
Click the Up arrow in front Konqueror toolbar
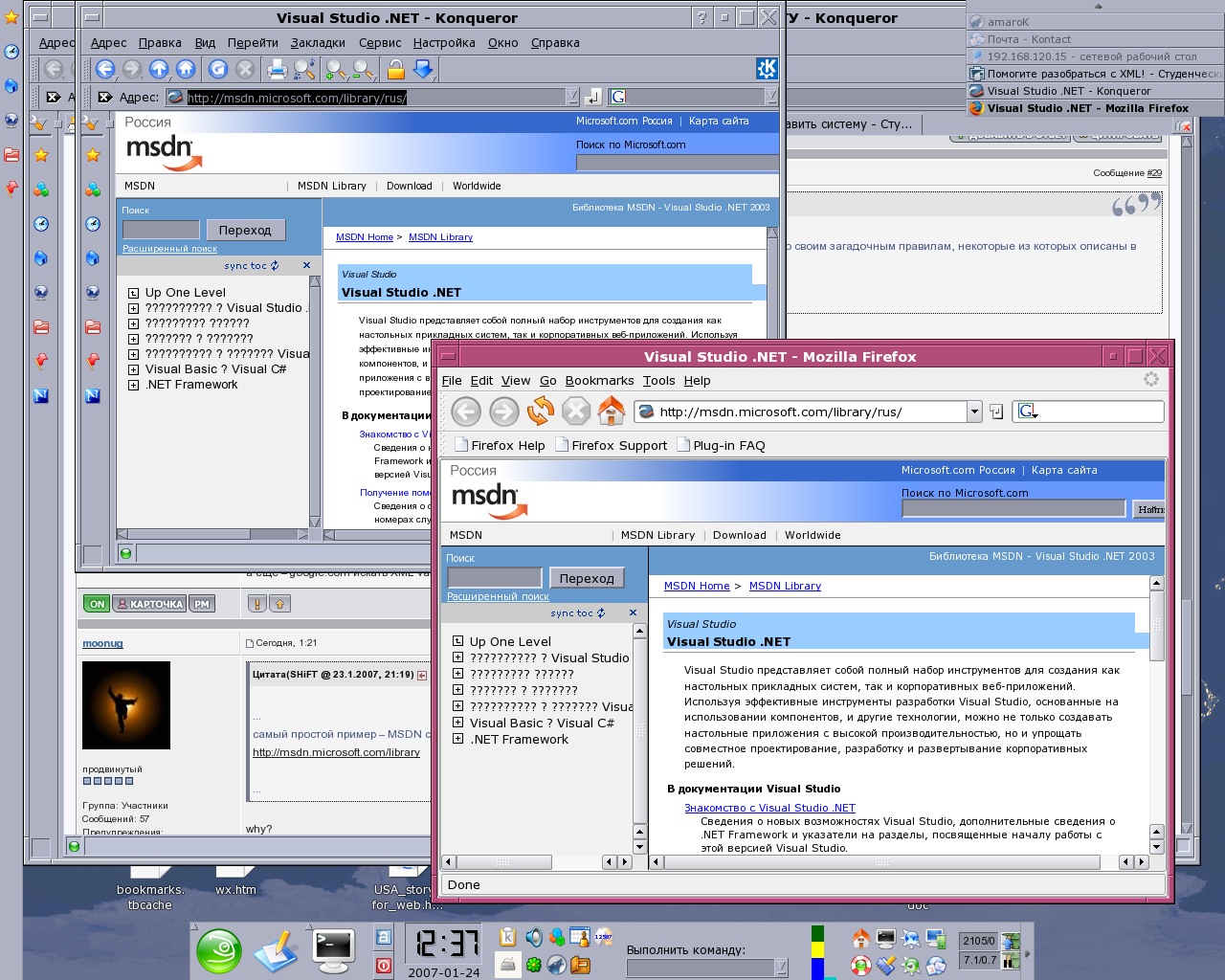[159, 69]
